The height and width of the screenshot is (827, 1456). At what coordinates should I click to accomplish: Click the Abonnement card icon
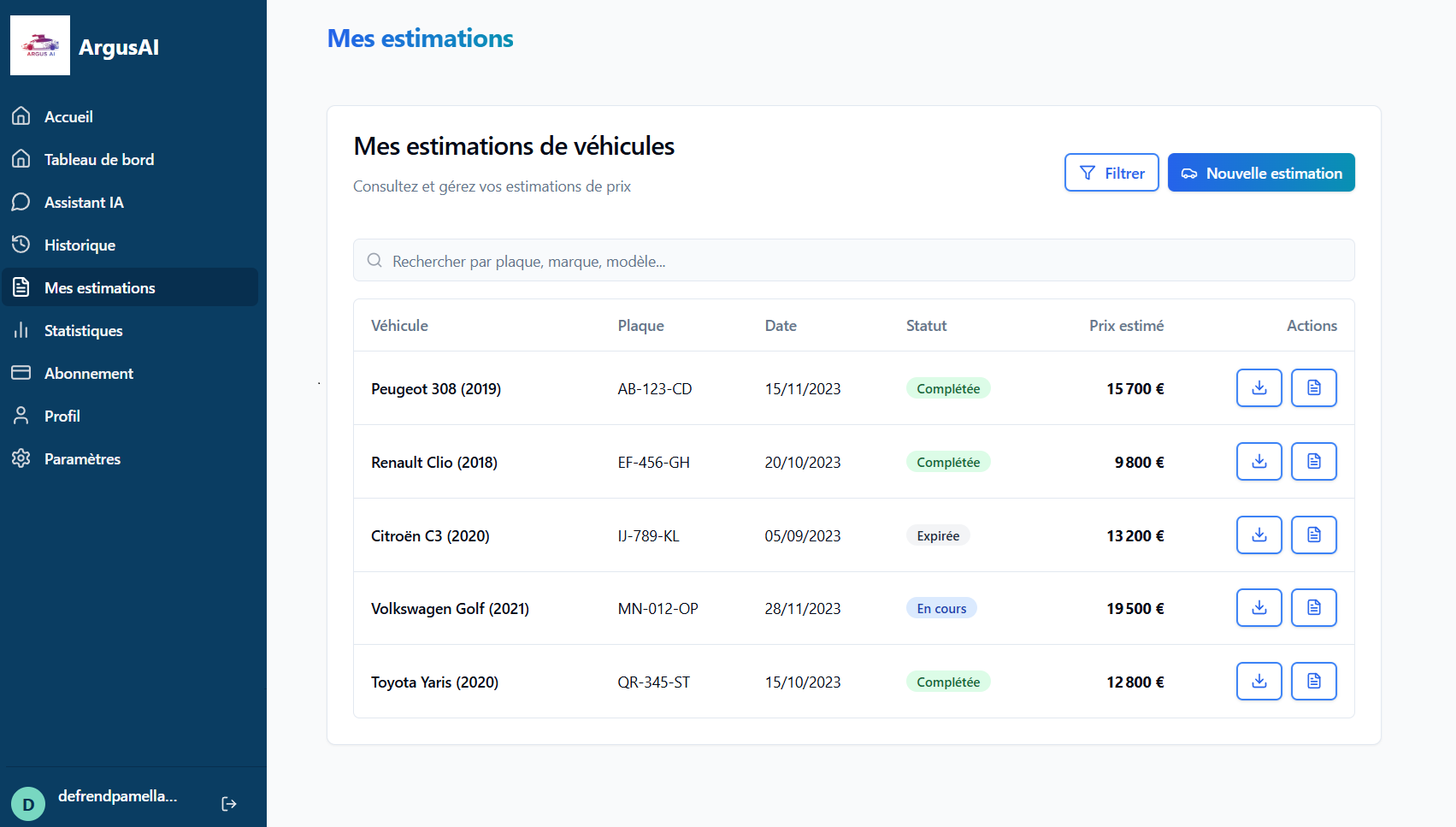pos(21,373)
